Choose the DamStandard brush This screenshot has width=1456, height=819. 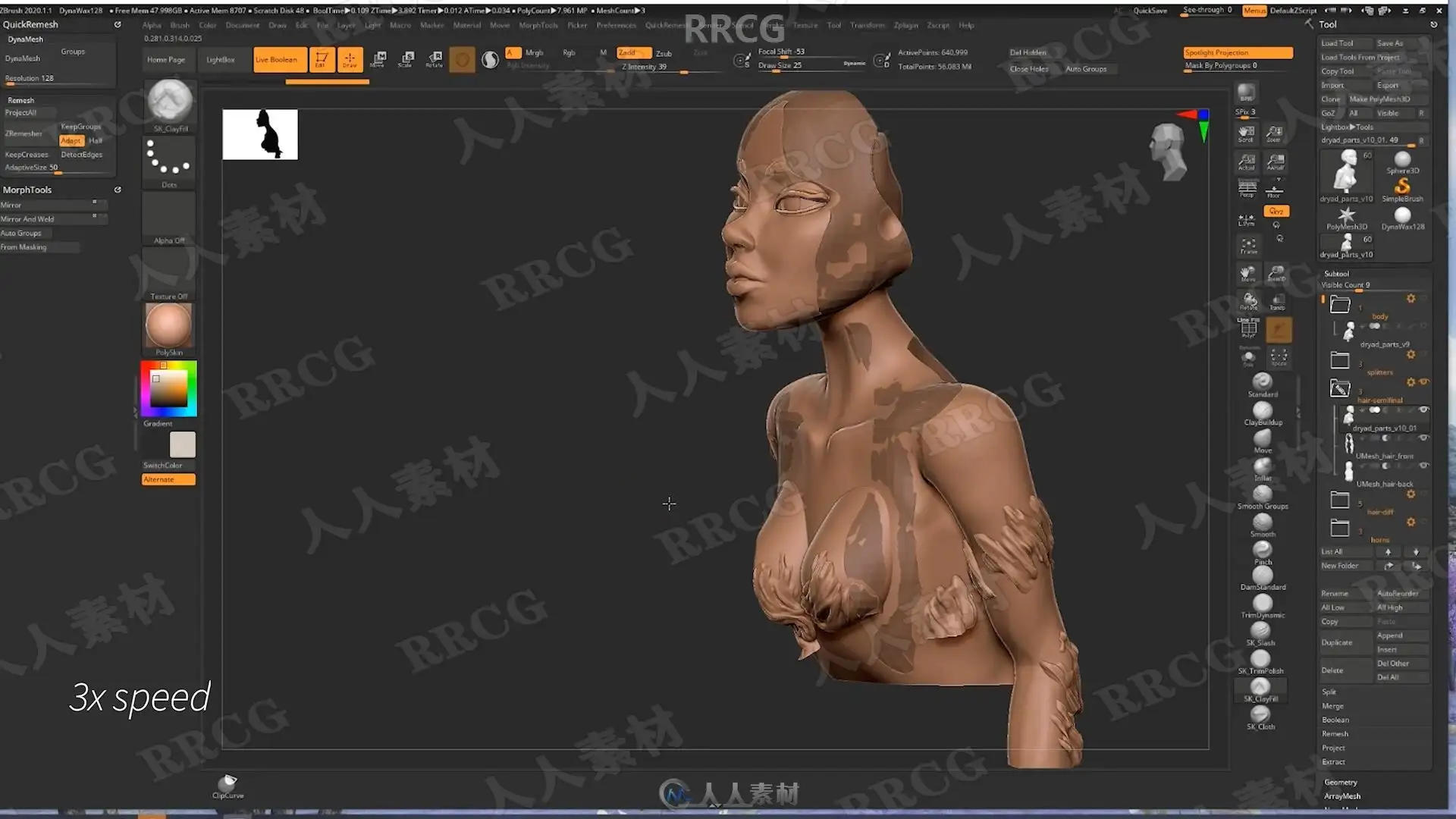[1263, 578]
